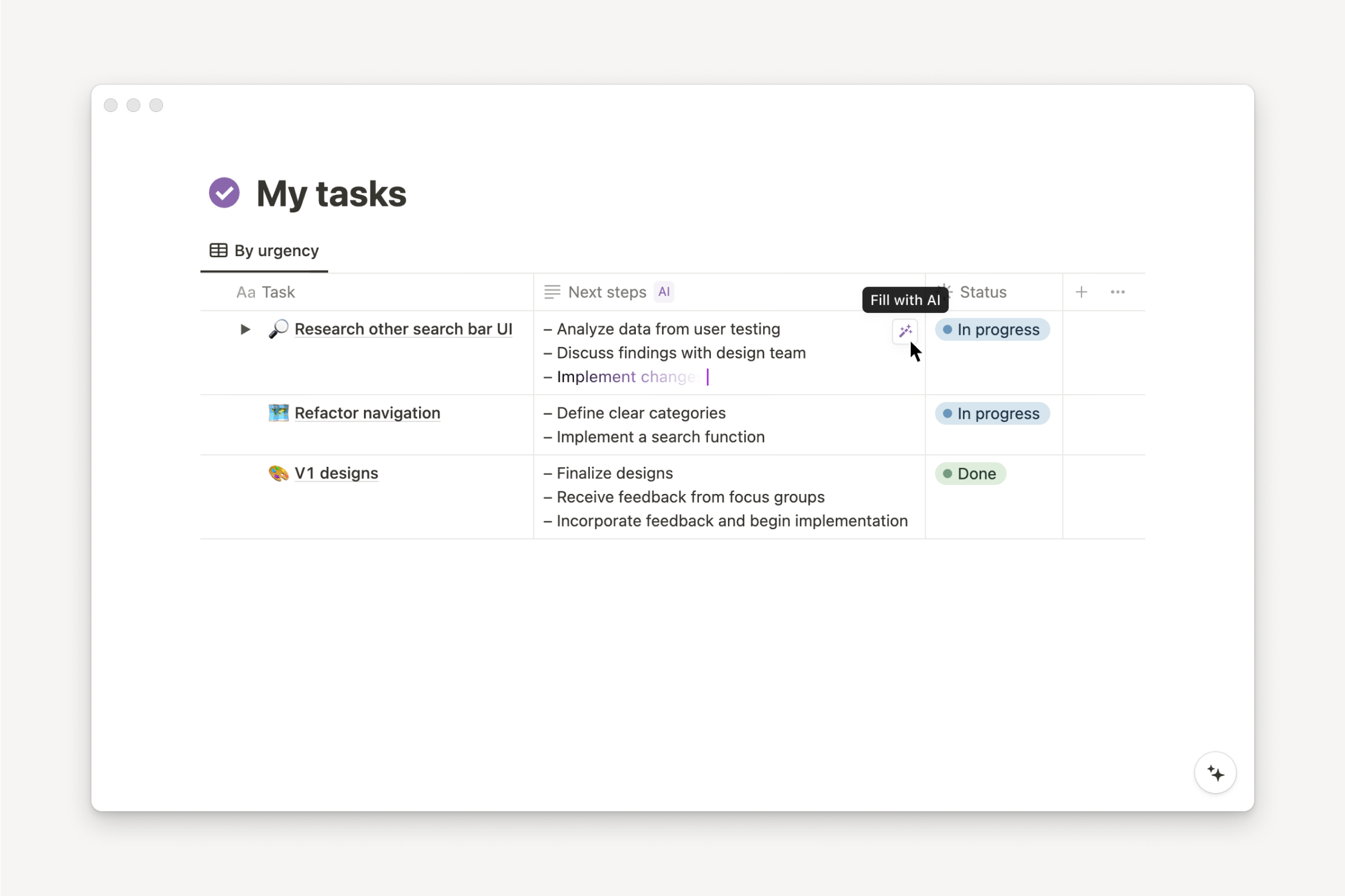Click the table/grid view icon next to By urgency

click(219, 250)
